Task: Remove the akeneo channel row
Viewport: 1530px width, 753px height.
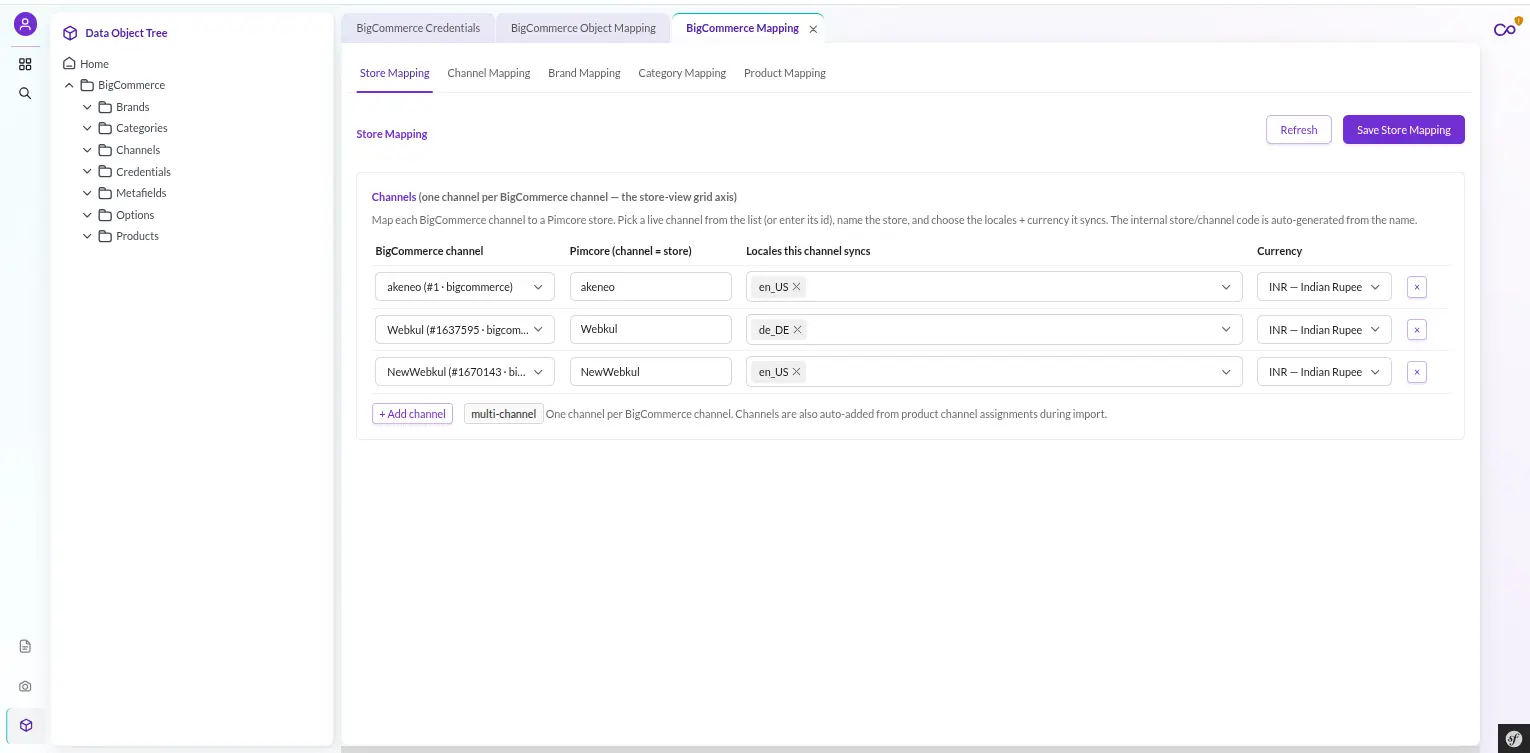Action: (x=1416, y=287)
